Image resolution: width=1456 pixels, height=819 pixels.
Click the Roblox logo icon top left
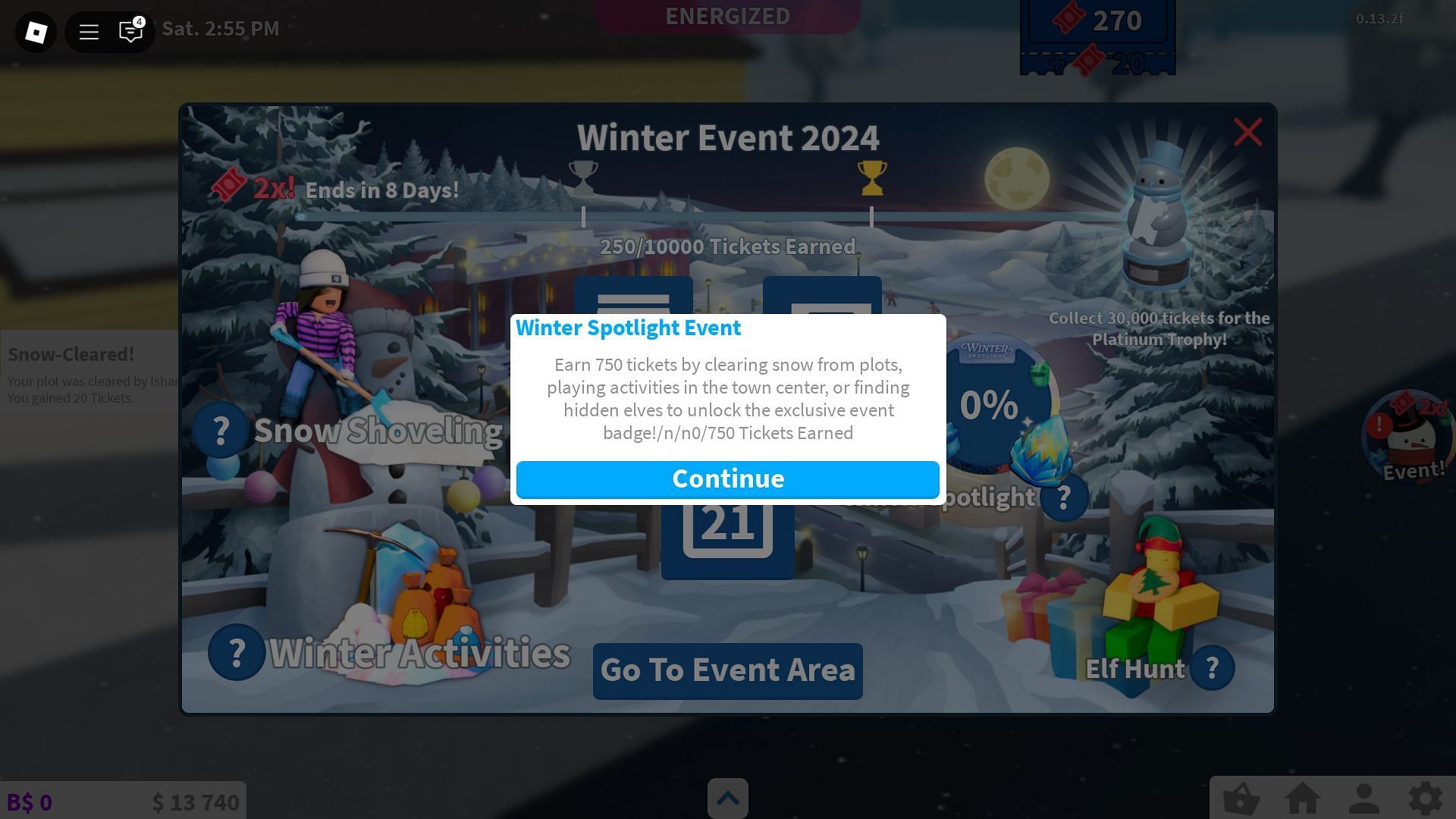pos(36,30)
